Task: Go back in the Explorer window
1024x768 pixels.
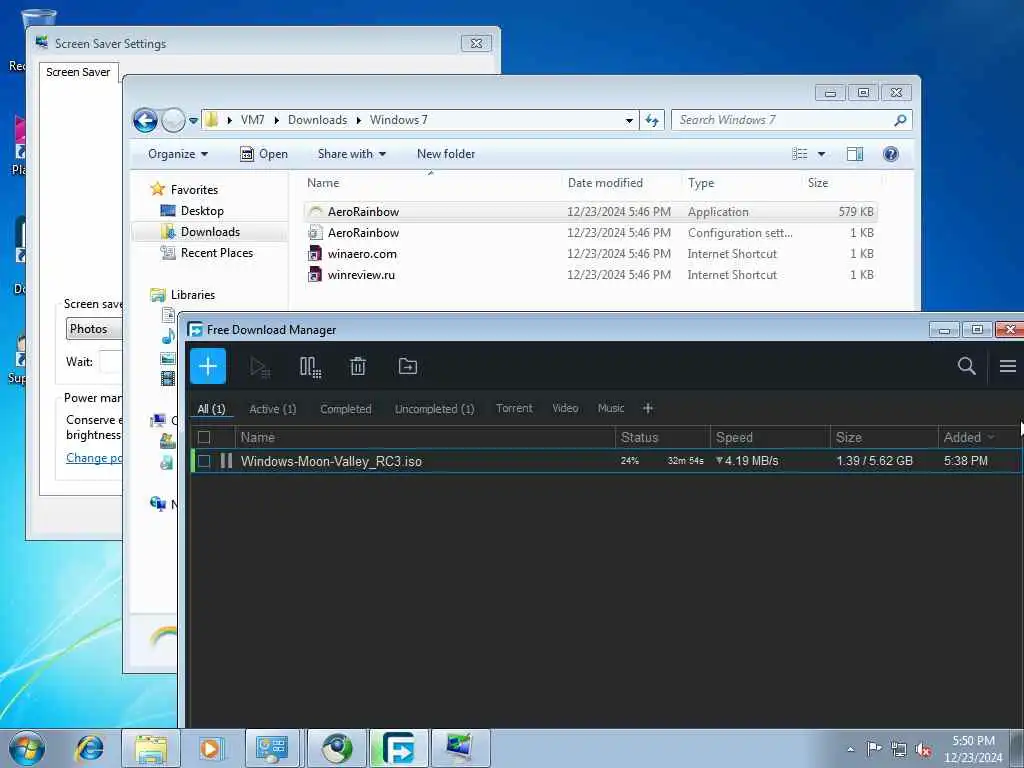Action: click(x=145, y=120)
